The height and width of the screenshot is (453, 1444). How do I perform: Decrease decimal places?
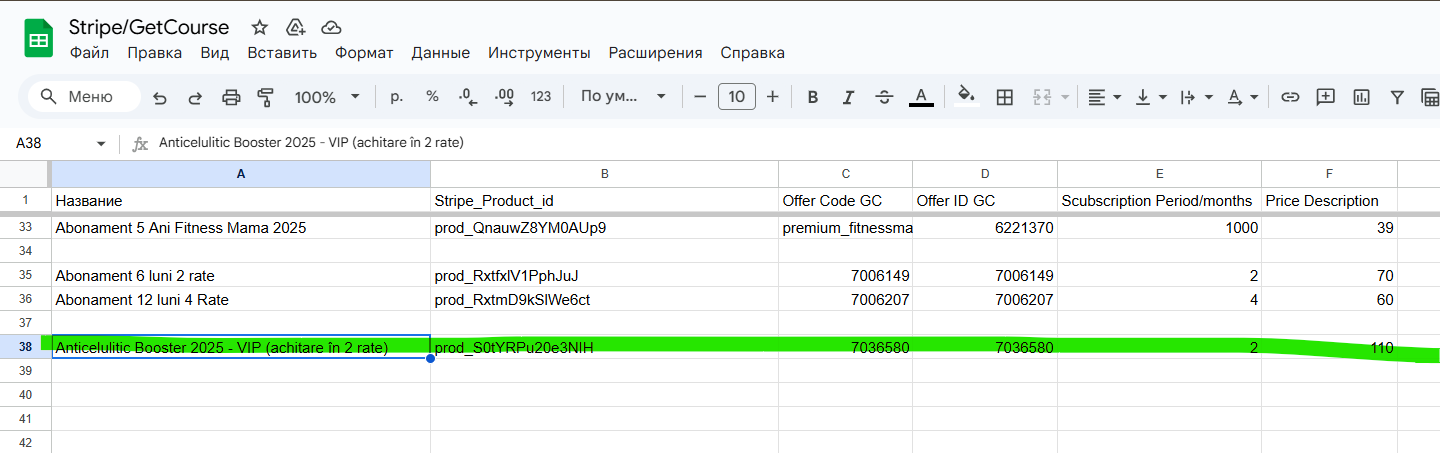click(x=468, y=97)
